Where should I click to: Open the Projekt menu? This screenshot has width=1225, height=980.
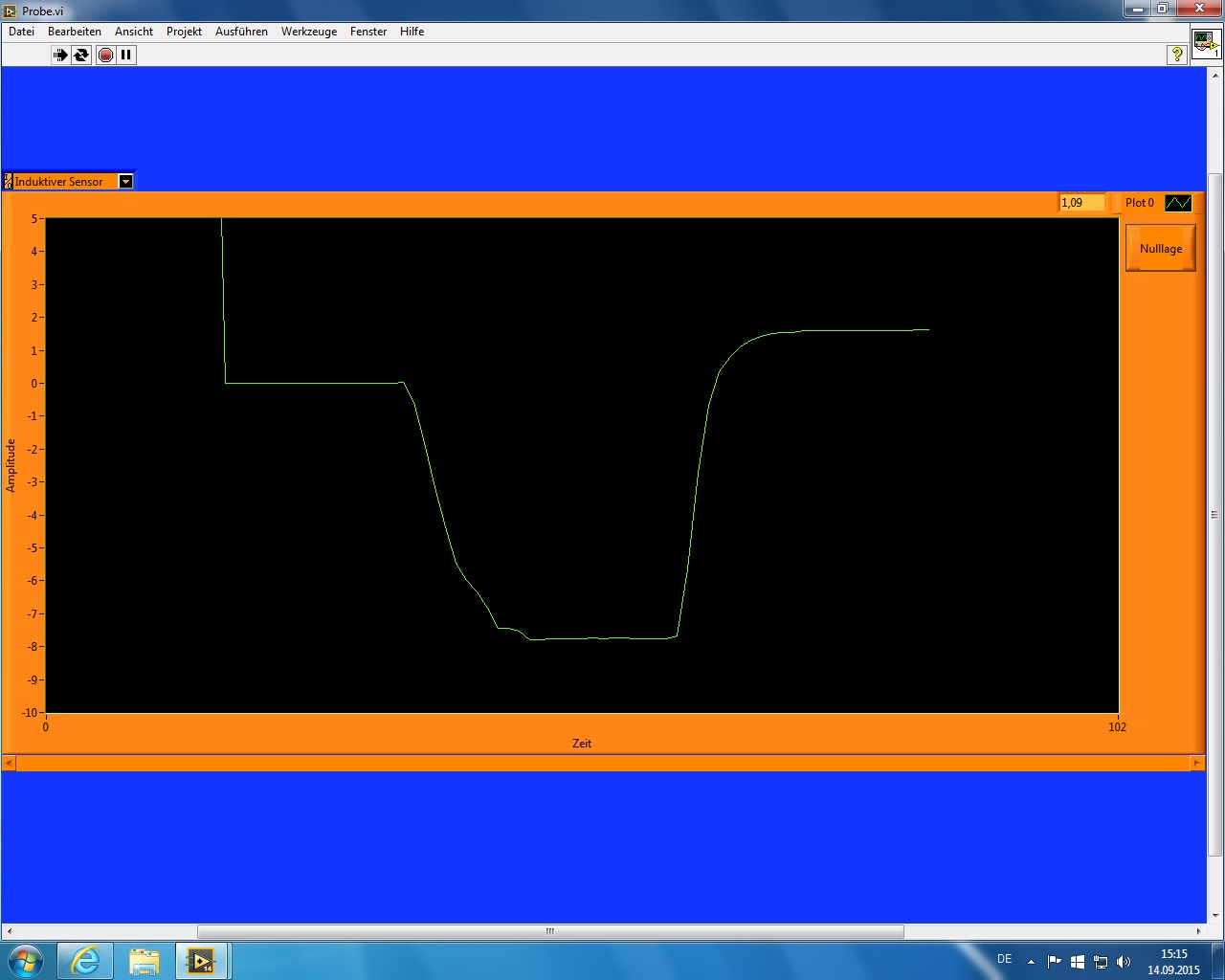click(184, 32)
